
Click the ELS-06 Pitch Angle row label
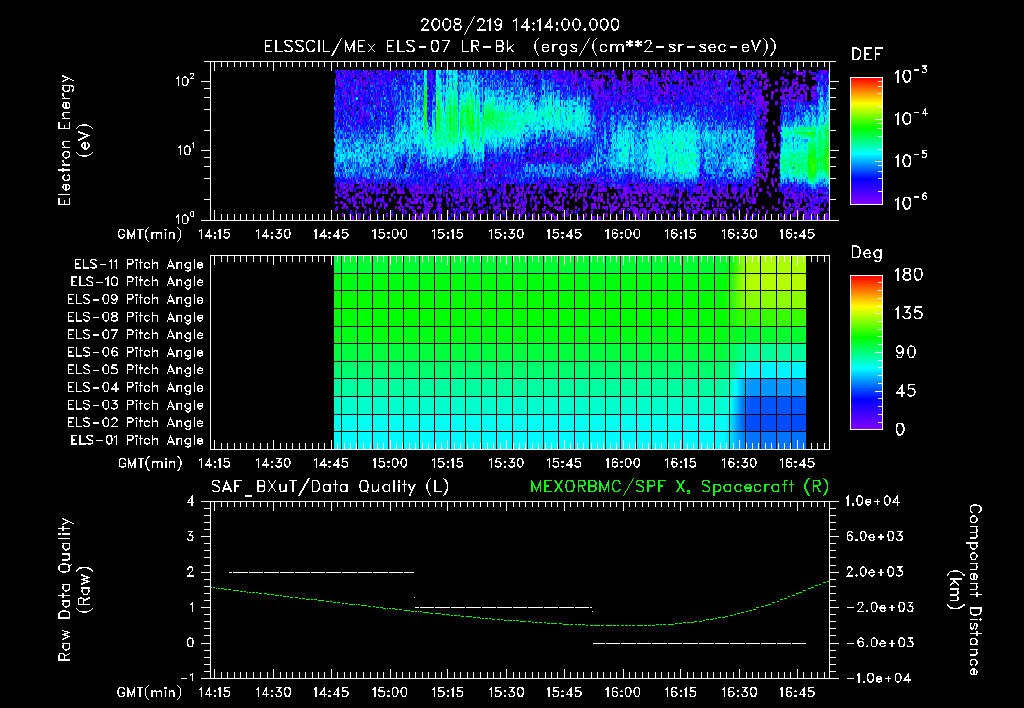[135, 353]
